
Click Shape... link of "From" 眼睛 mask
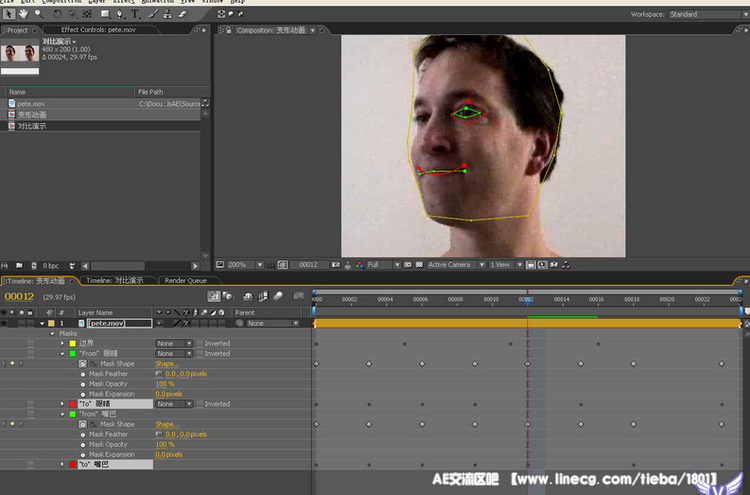click(167, 364)
